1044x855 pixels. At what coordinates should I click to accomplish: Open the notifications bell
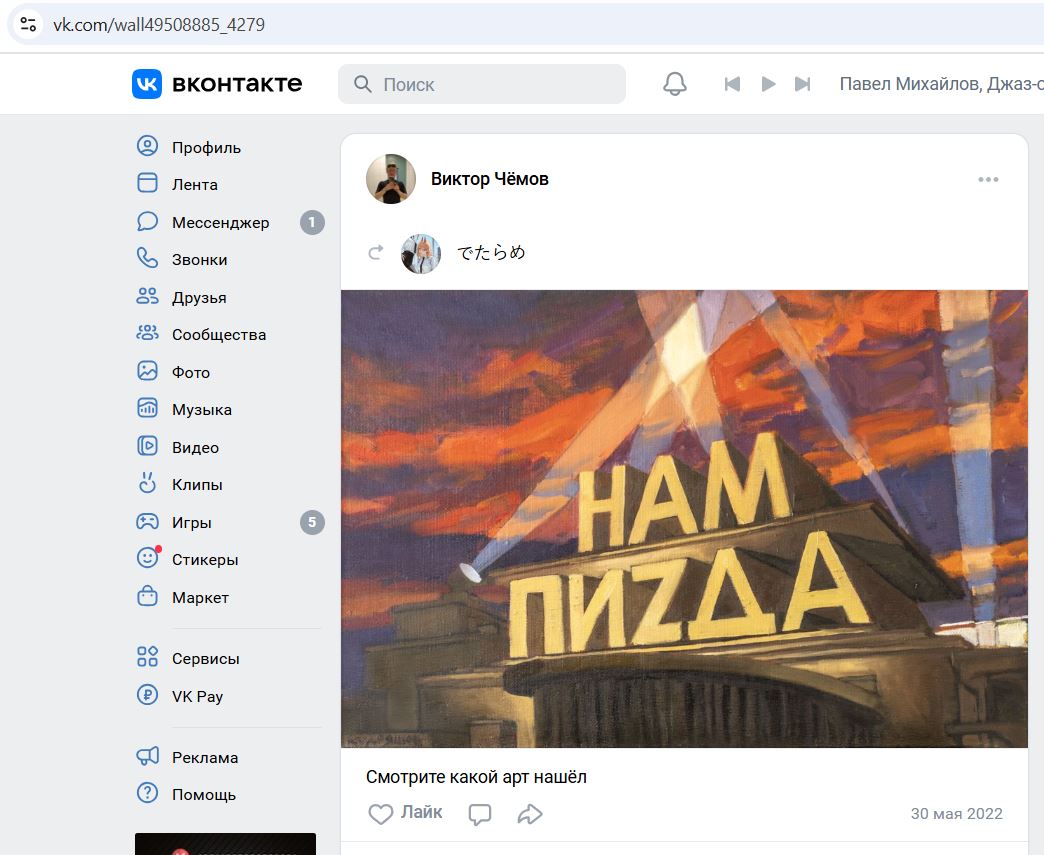[674, 84]
